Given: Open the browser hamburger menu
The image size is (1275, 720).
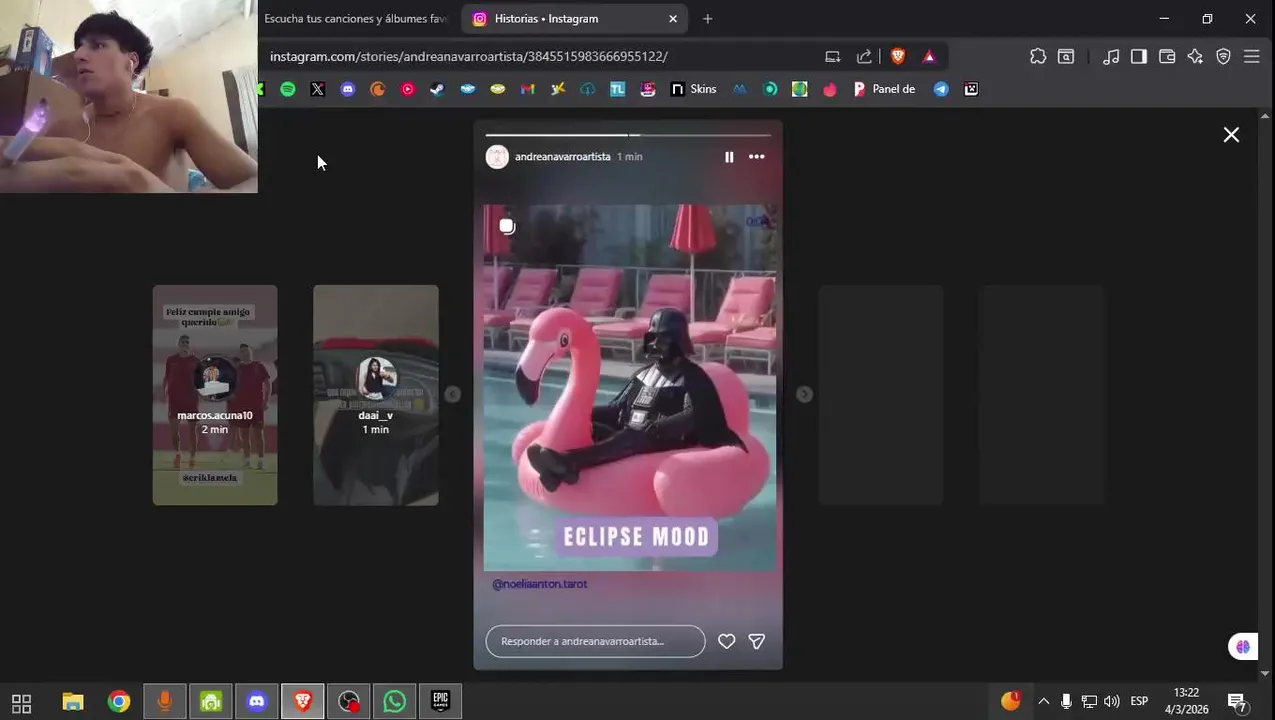Looking at the screenshot, I should (1251, 57).
